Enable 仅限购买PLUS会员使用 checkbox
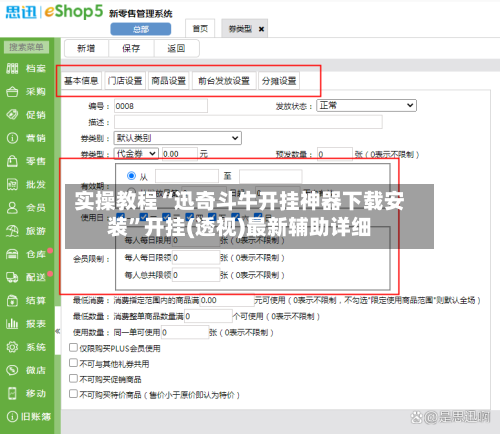 point(73,348)
